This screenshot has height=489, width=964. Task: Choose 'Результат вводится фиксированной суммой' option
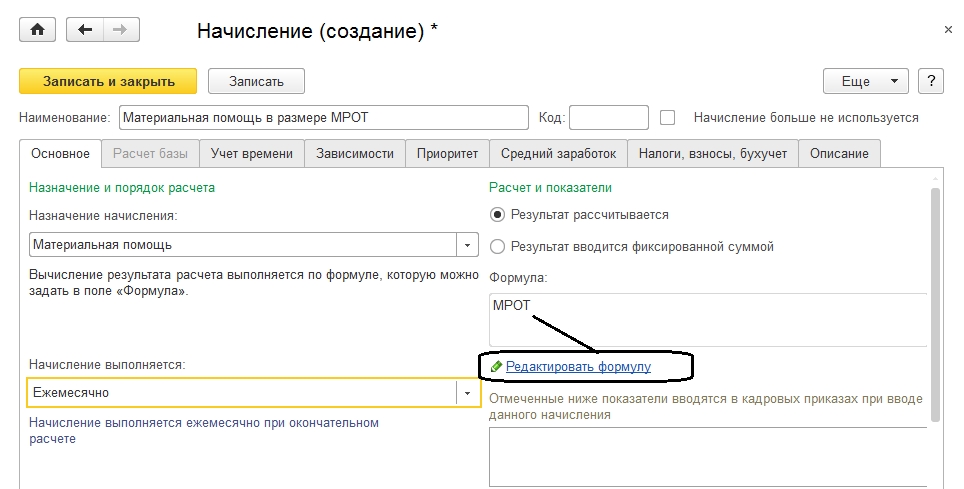pyautogui.click(x=498, y=246)
